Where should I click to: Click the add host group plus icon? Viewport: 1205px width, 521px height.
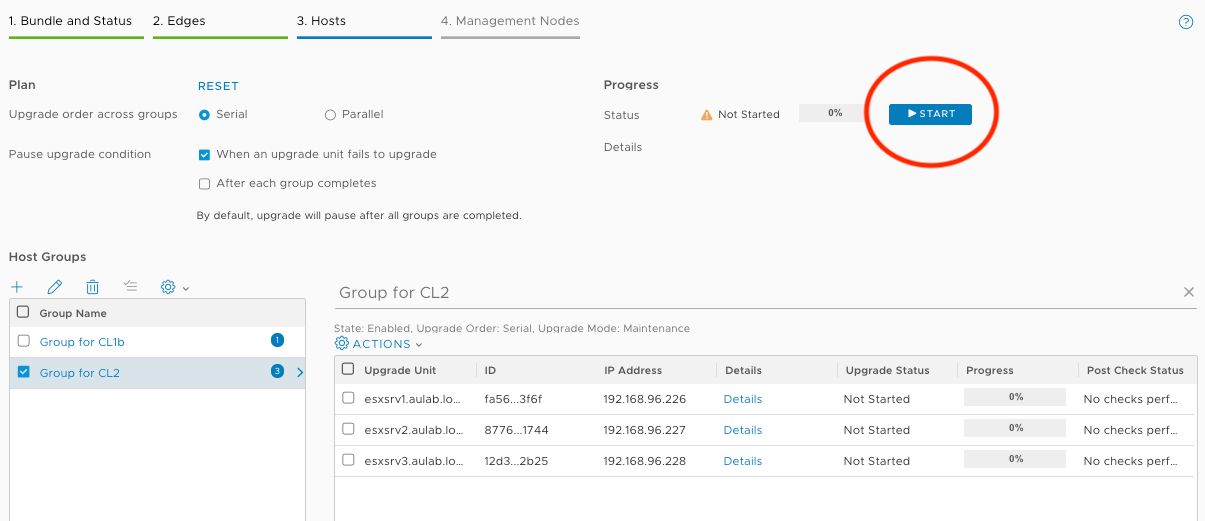(x=17, y=287)
